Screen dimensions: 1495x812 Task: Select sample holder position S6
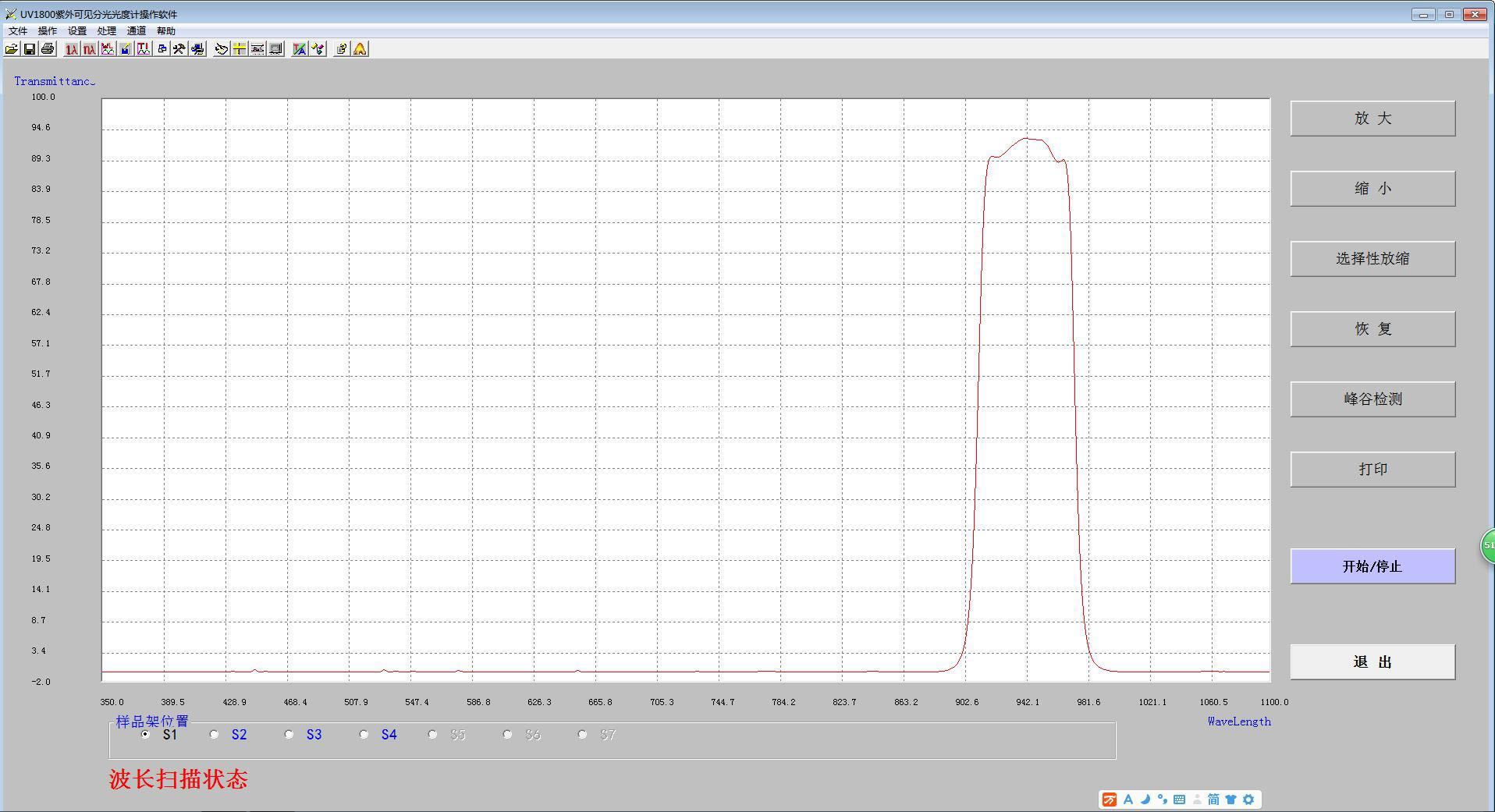pos(507,734)
